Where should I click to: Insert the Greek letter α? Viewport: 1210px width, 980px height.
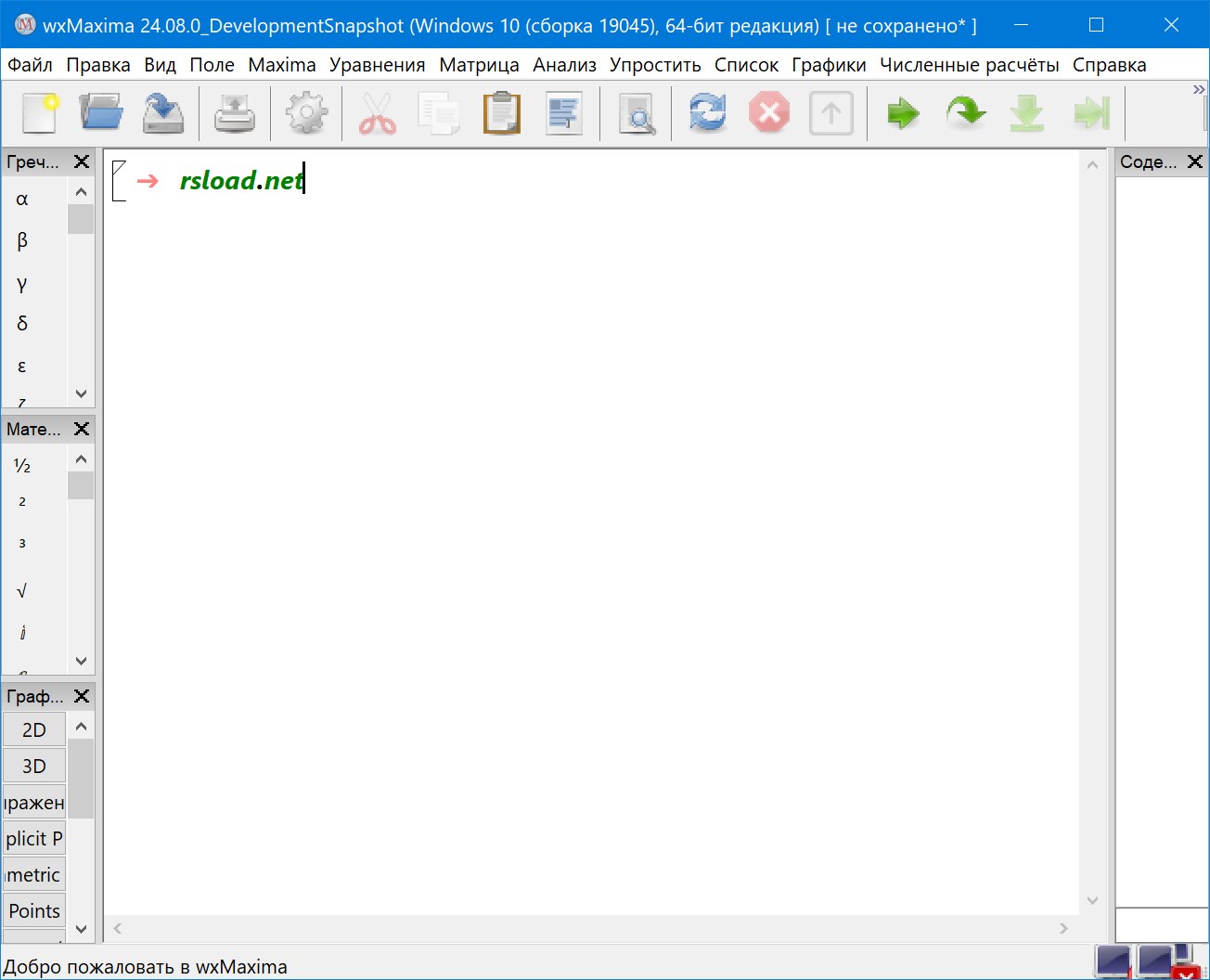pos(22,199)
